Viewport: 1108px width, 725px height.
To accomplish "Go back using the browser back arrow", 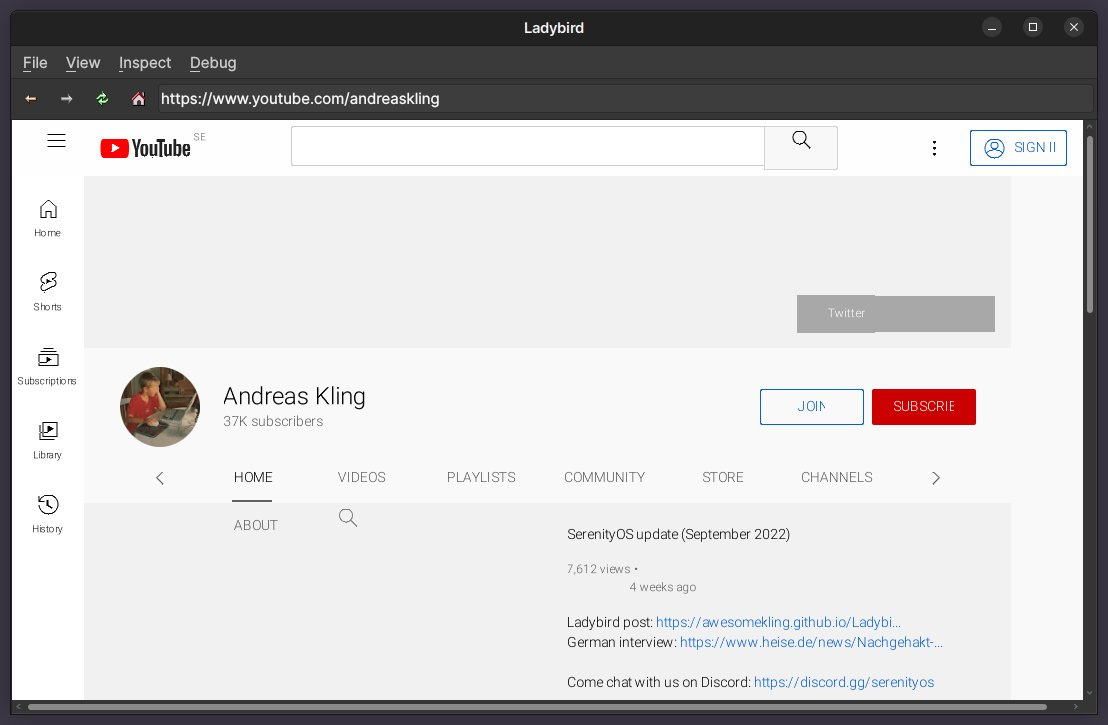I will point(30,99).
